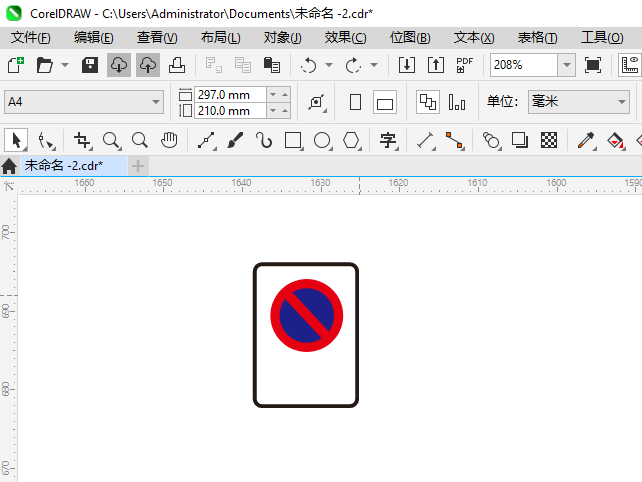Click the Home welcome screen icon
This screenshot has height=482, width=642.
pyautogui.click(x=9, y=166)
